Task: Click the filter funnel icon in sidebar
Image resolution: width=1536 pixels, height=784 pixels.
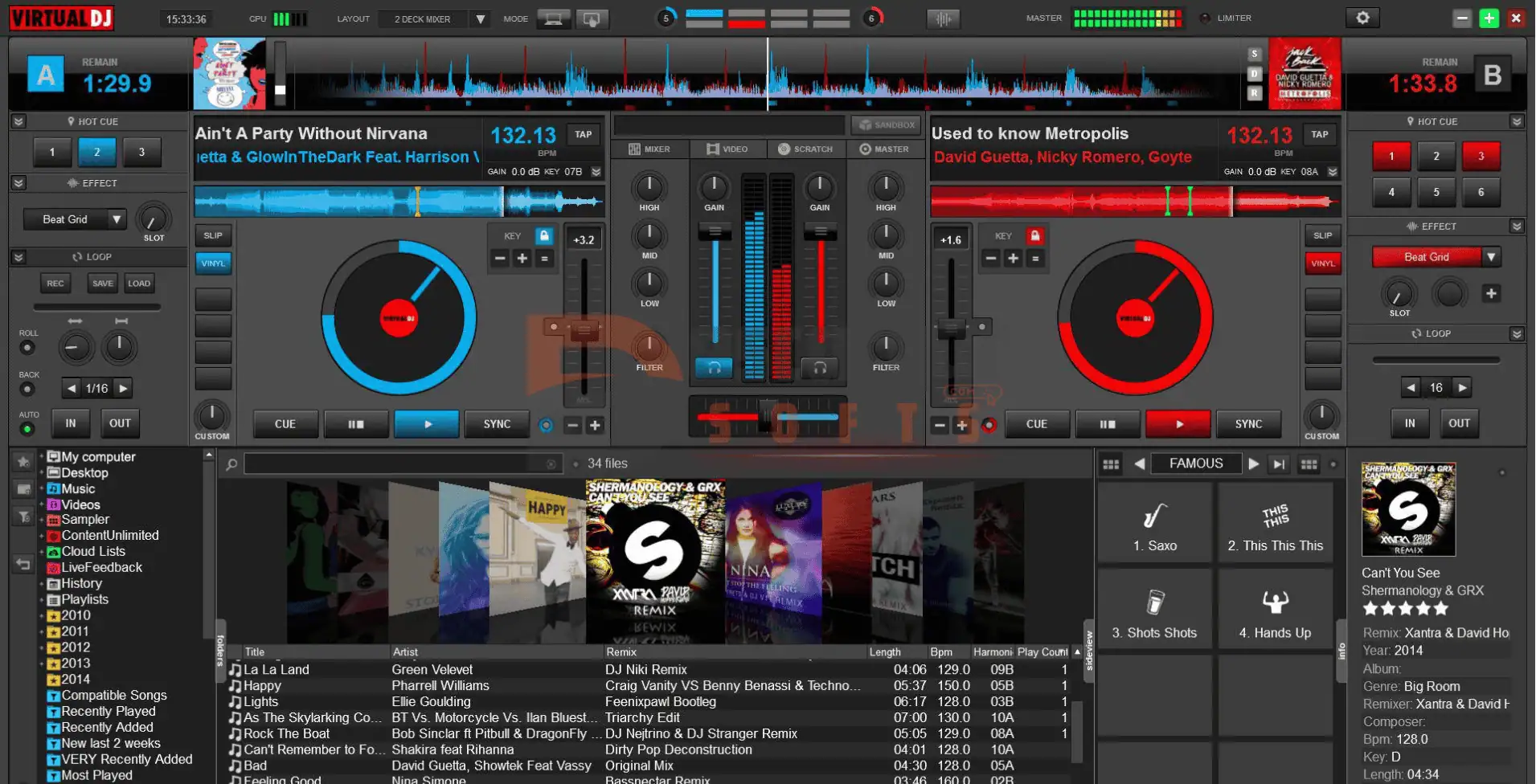Action: click(23, 517)
